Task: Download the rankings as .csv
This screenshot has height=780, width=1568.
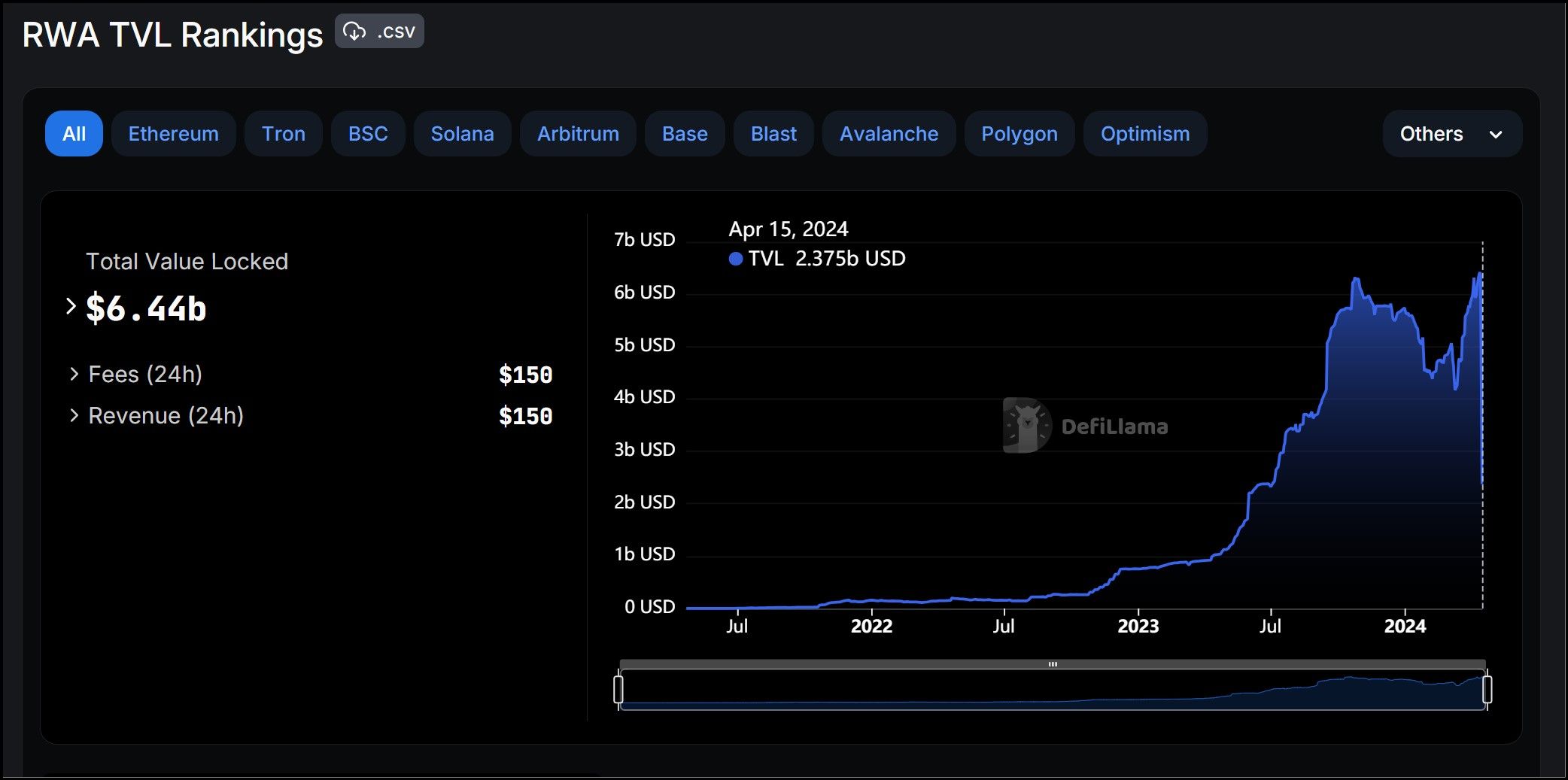Action: tap(379, 32)
